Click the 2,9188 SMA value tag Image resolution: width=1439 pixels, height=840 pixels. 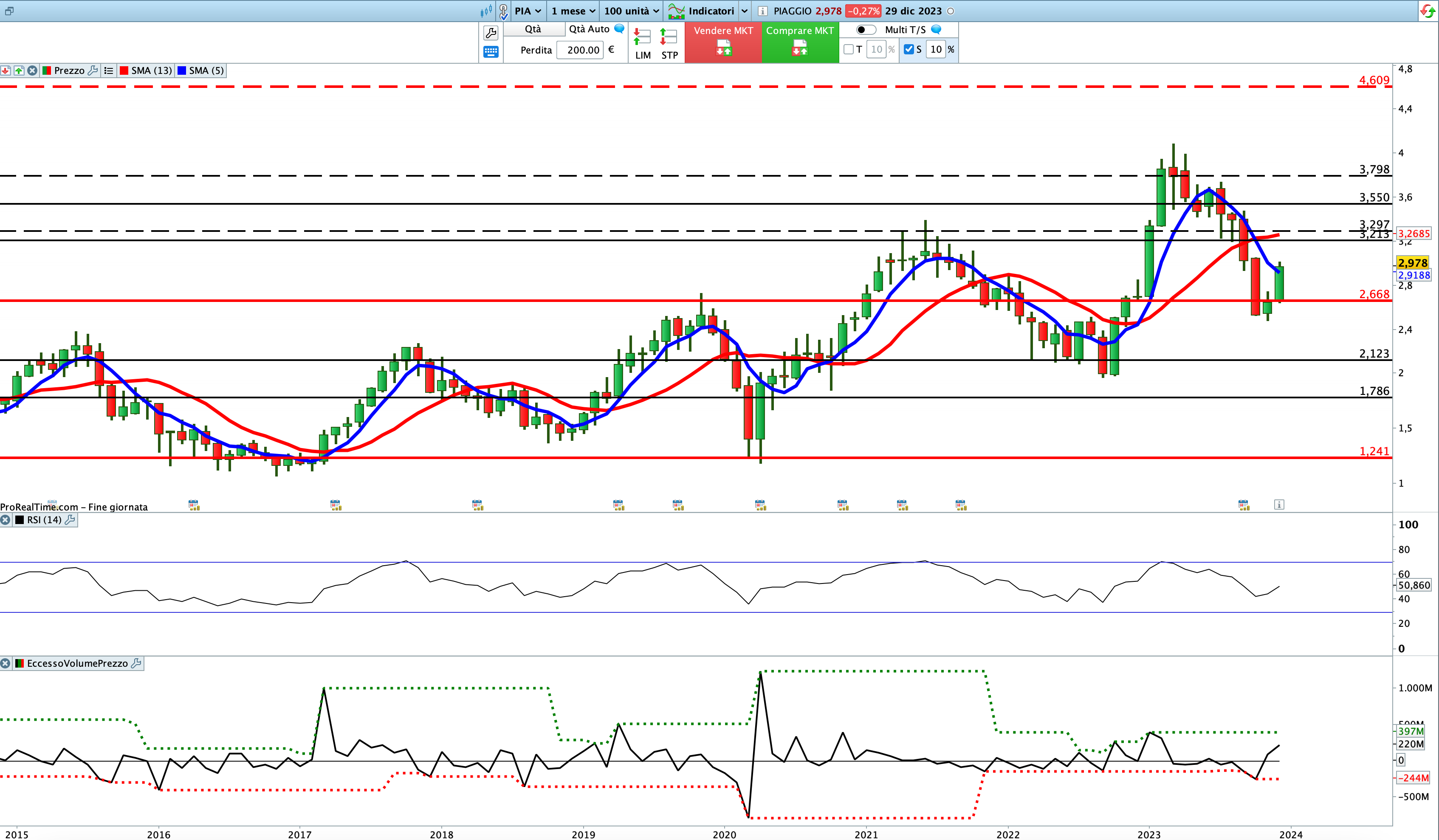tap(1414, 275)
